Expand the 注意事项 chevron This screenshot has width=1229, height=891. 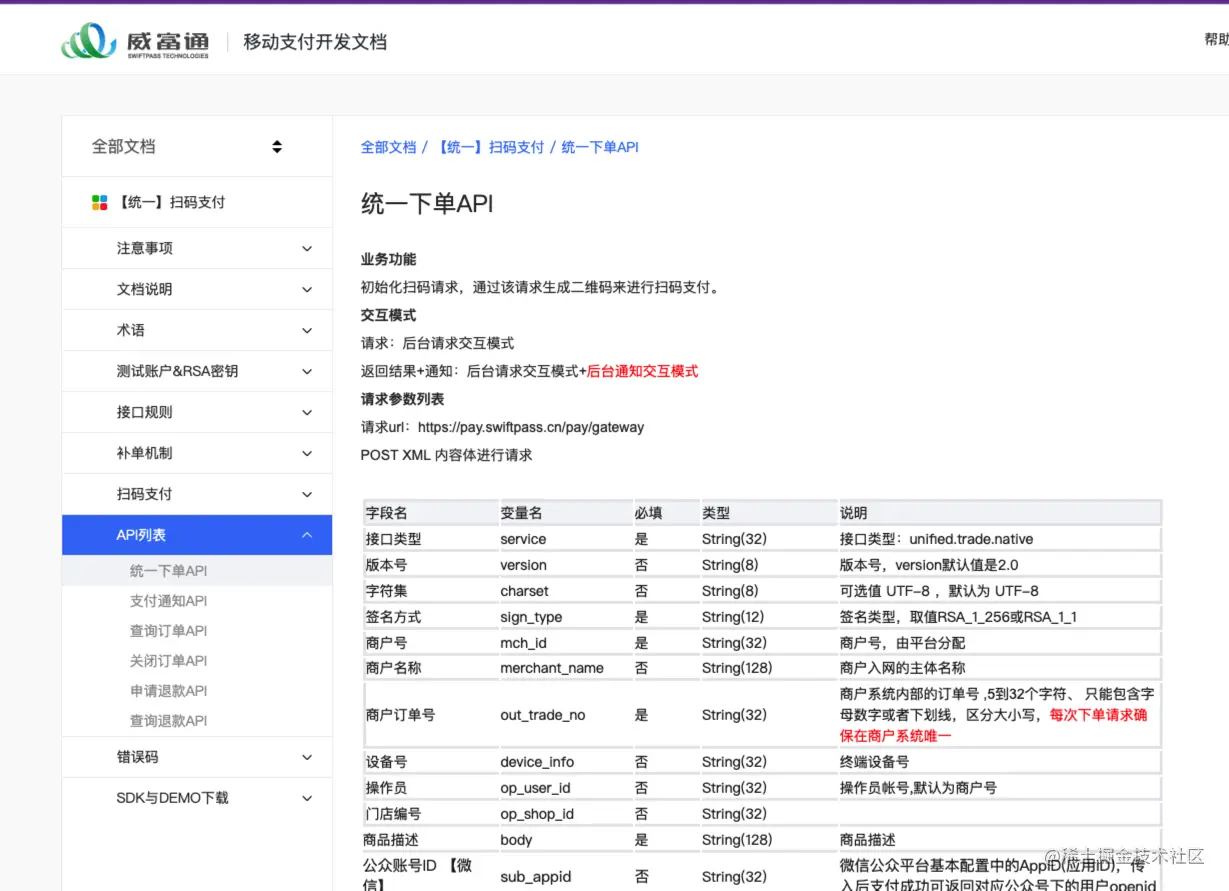tap(307, 248)
